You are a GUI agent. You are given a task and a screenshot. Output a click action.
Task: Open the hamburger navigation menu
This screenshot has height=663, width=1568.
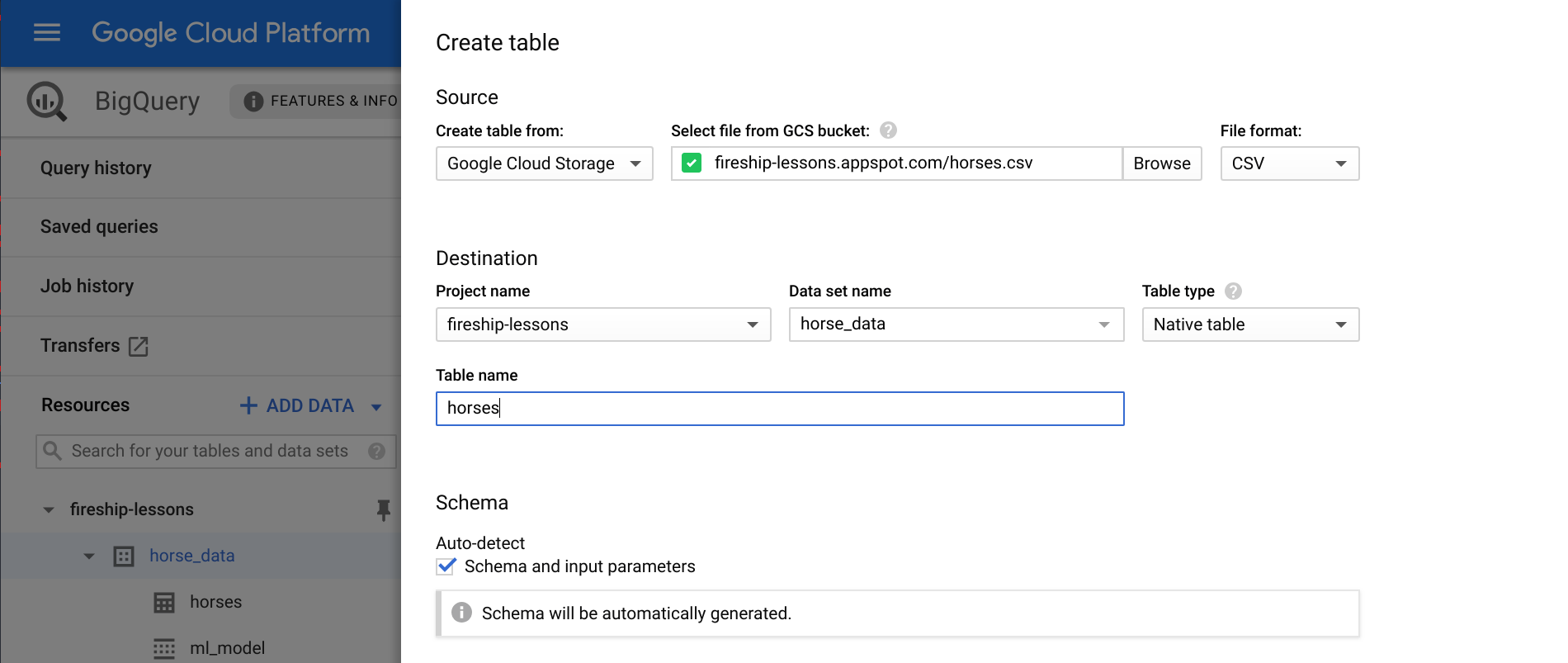[x=47, y=33]
